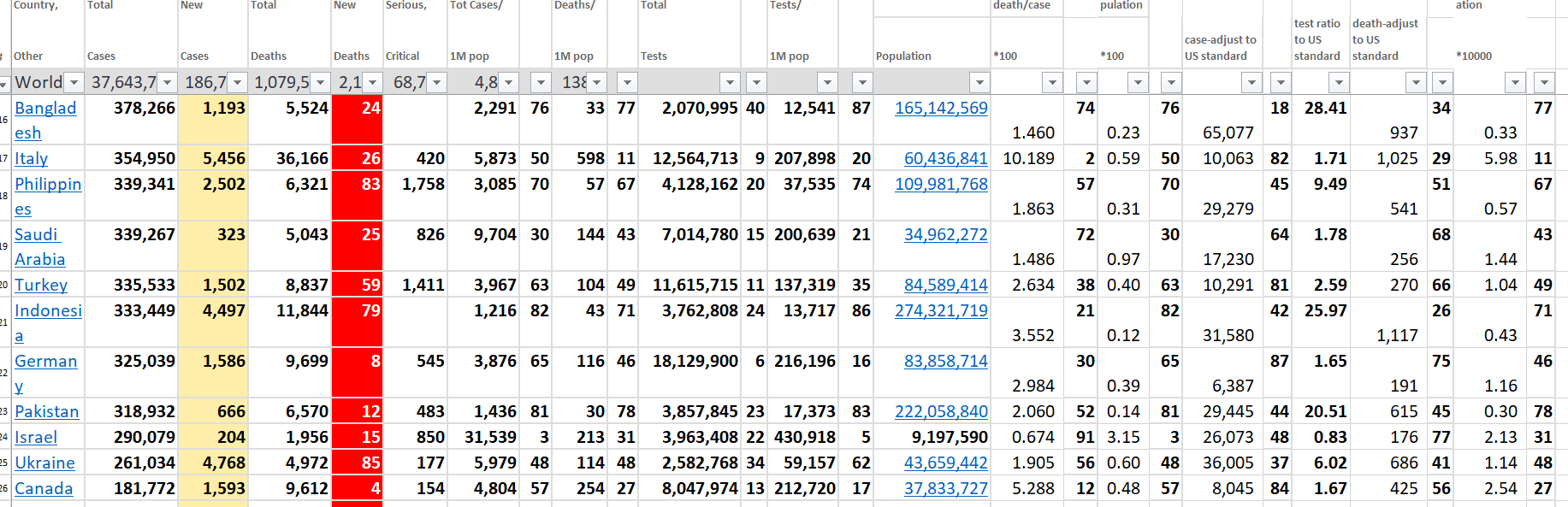This screenshot has height=507, width=1568.
Task: Open the Indonesia country link
Action: click(x=48, y=323)
